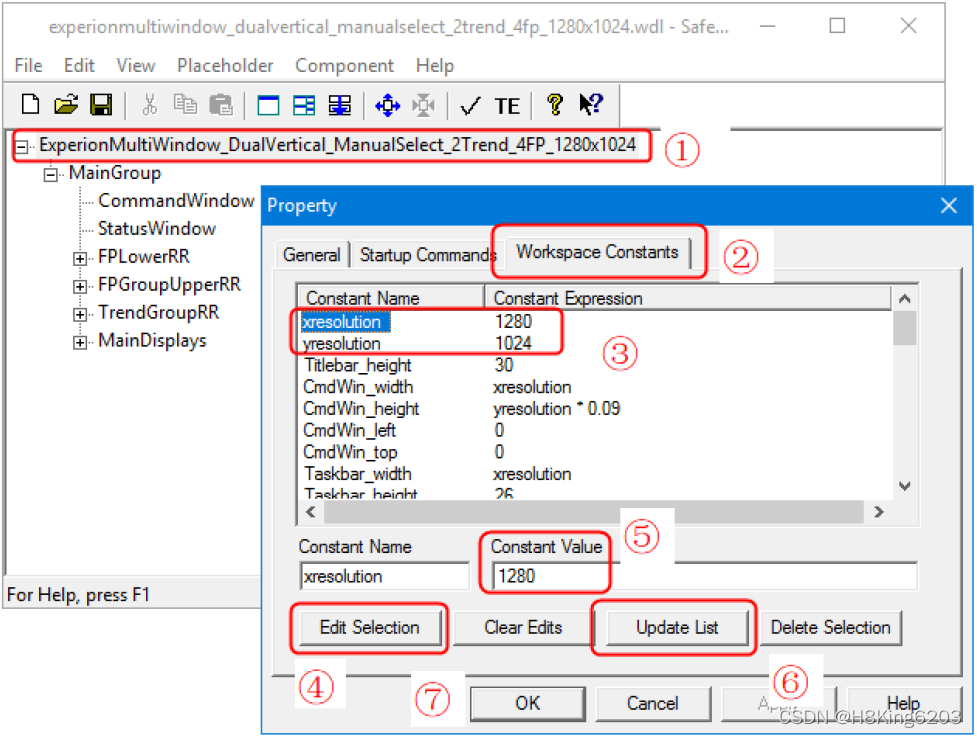977x737 pixels.
Task: Select StatusWindow in the tree
Action: tap(157, 229)
